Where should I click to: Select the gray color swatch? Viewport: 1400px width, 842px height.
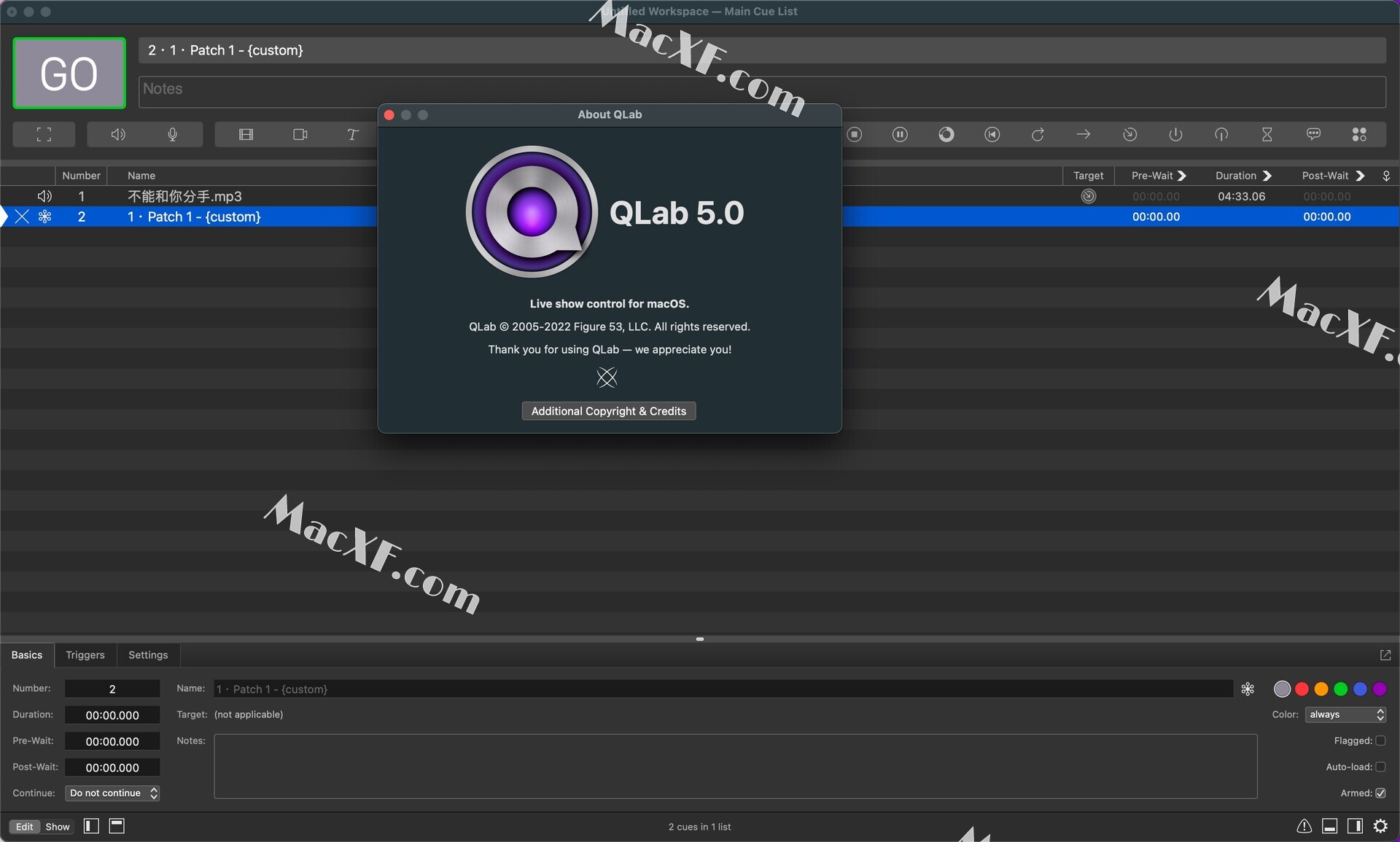pos(1282,689)
